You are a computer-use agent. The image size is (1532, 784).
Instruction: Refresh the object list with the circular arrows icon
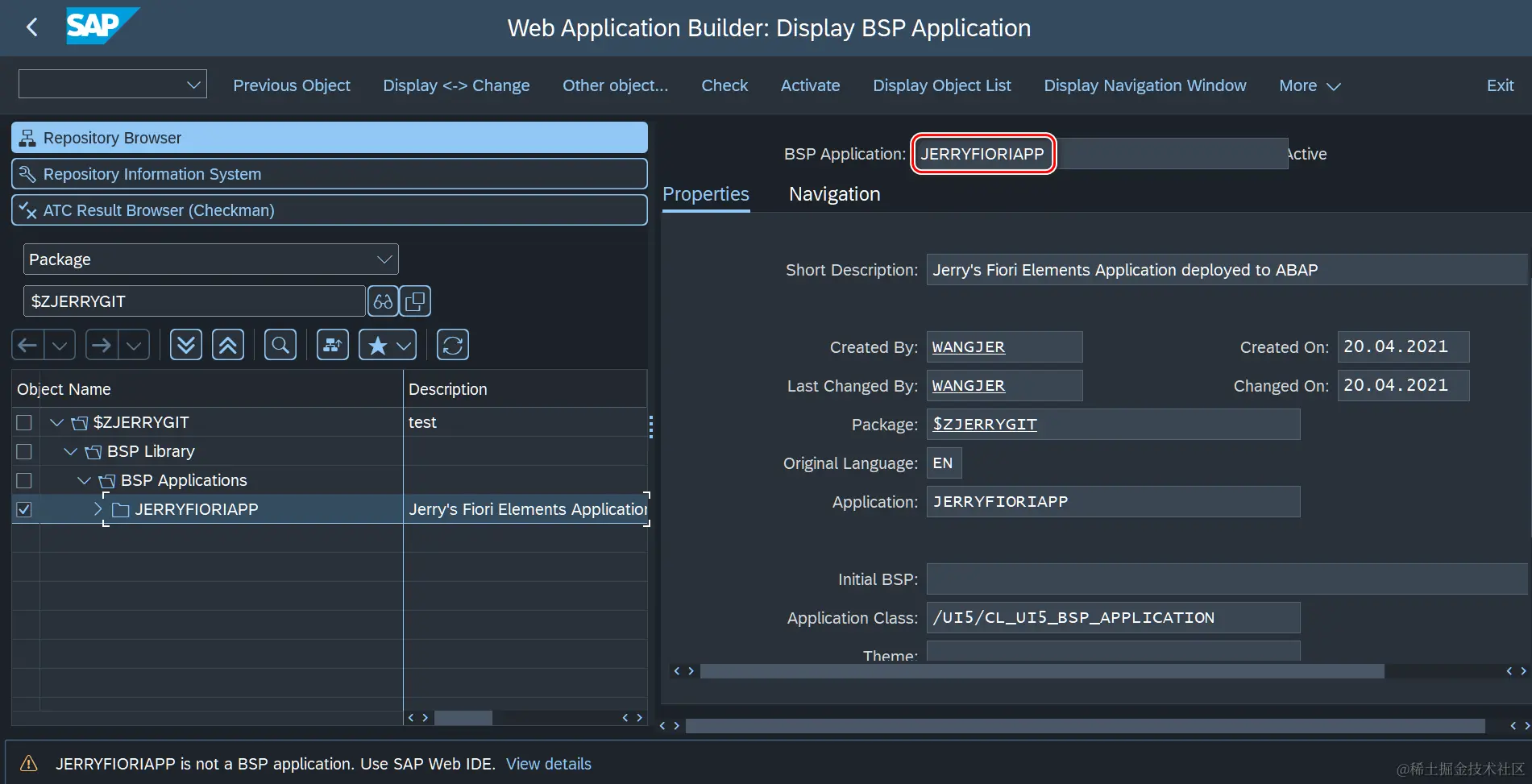pyautogui.click(x=453, y=346)
